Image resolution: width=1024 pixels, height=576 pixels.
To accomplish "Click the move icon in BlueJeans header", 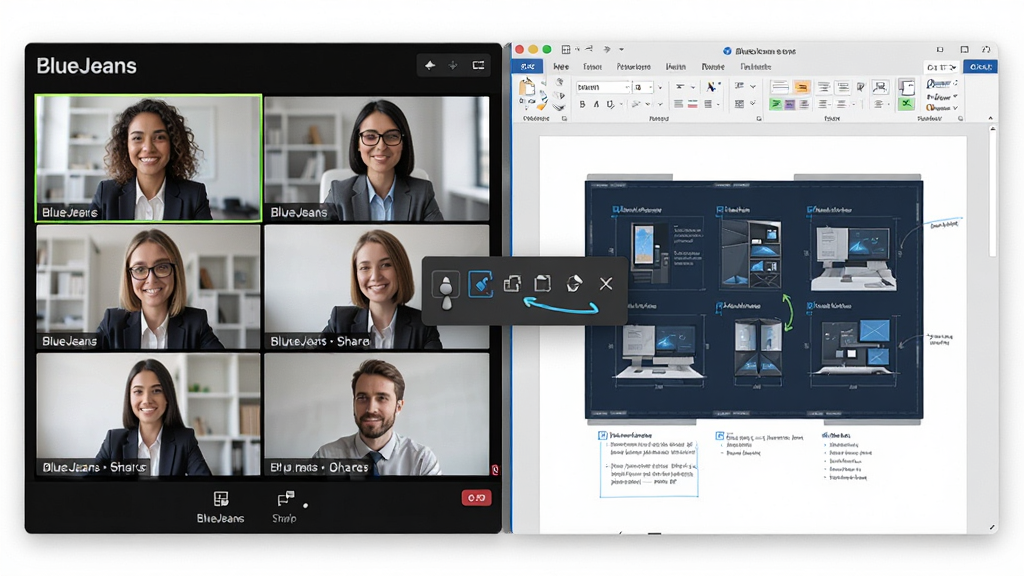I will (453, 65).
